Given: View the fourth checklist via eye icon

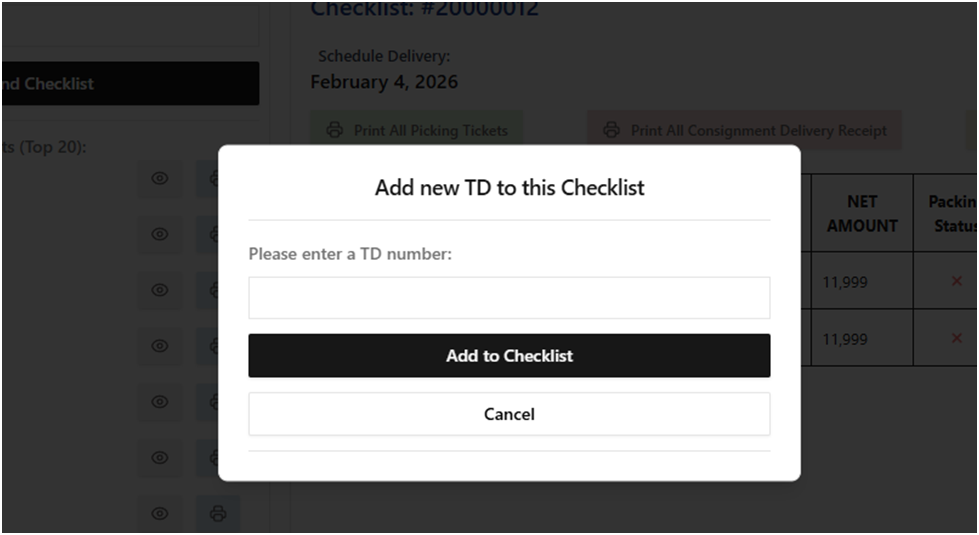Looking at the screenshot, I should click(x=160, y=346).
